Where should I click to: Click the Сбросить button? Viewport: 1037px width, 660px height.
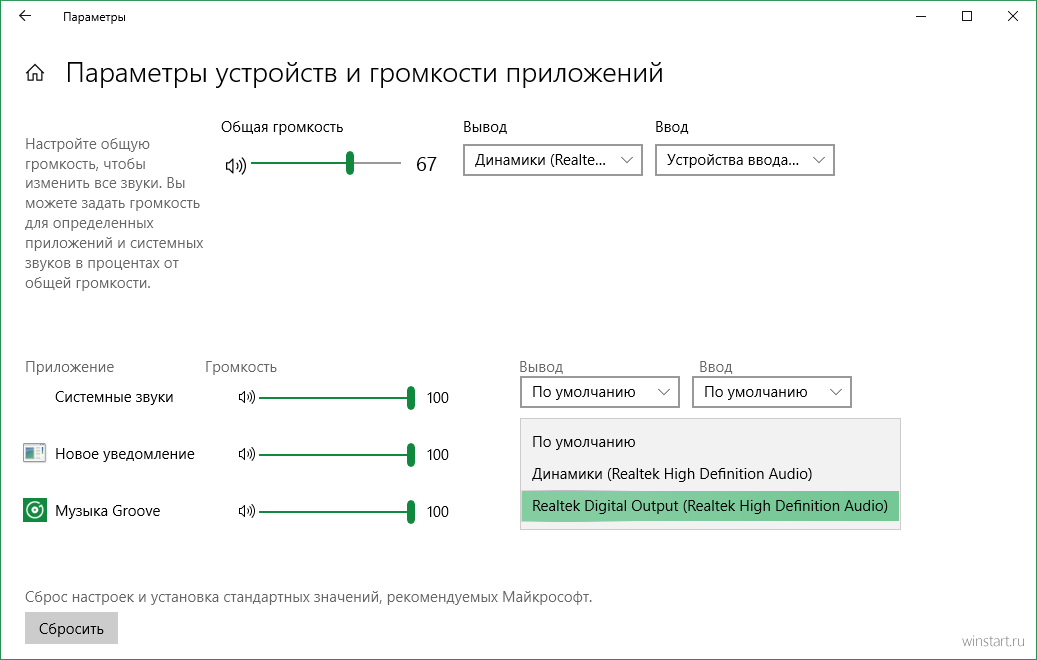point(71,628)
